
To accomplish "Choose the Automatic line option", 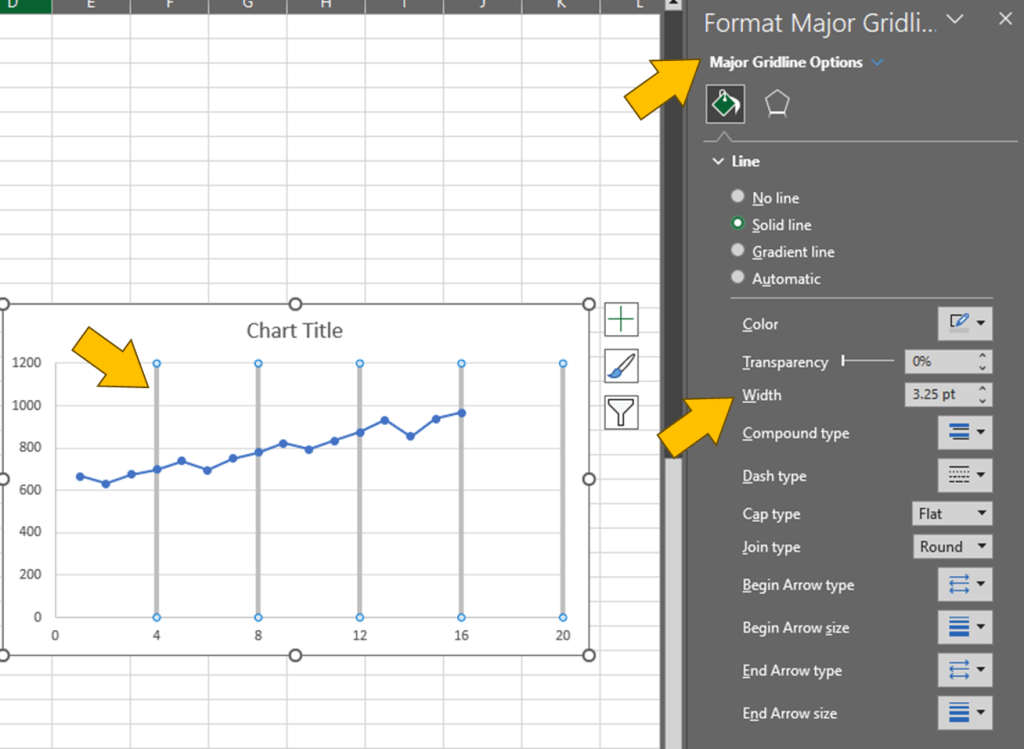I will [x=739, y=278].
